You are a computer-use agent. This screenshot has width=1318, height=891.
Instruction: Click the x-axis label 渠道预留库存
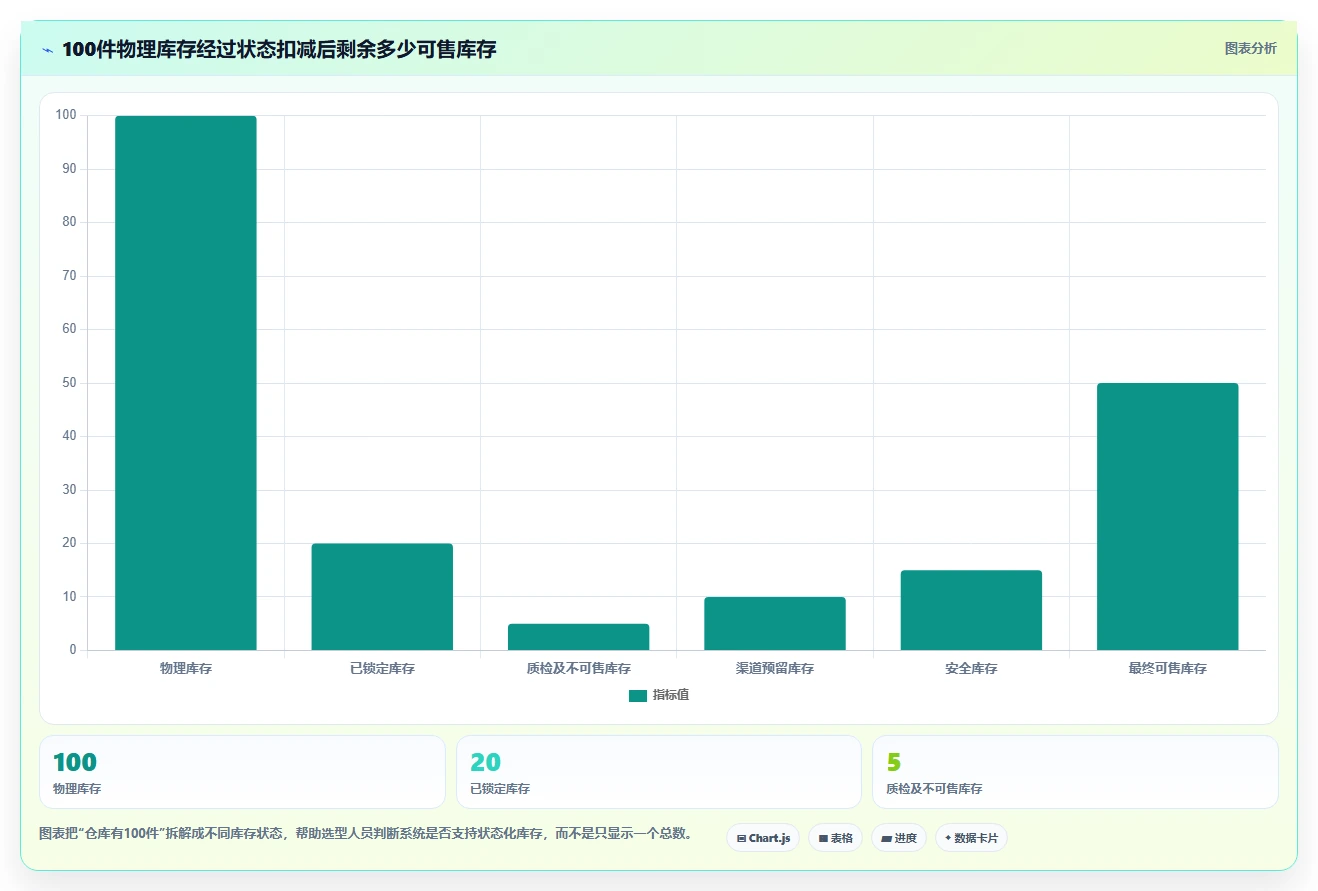775,668
